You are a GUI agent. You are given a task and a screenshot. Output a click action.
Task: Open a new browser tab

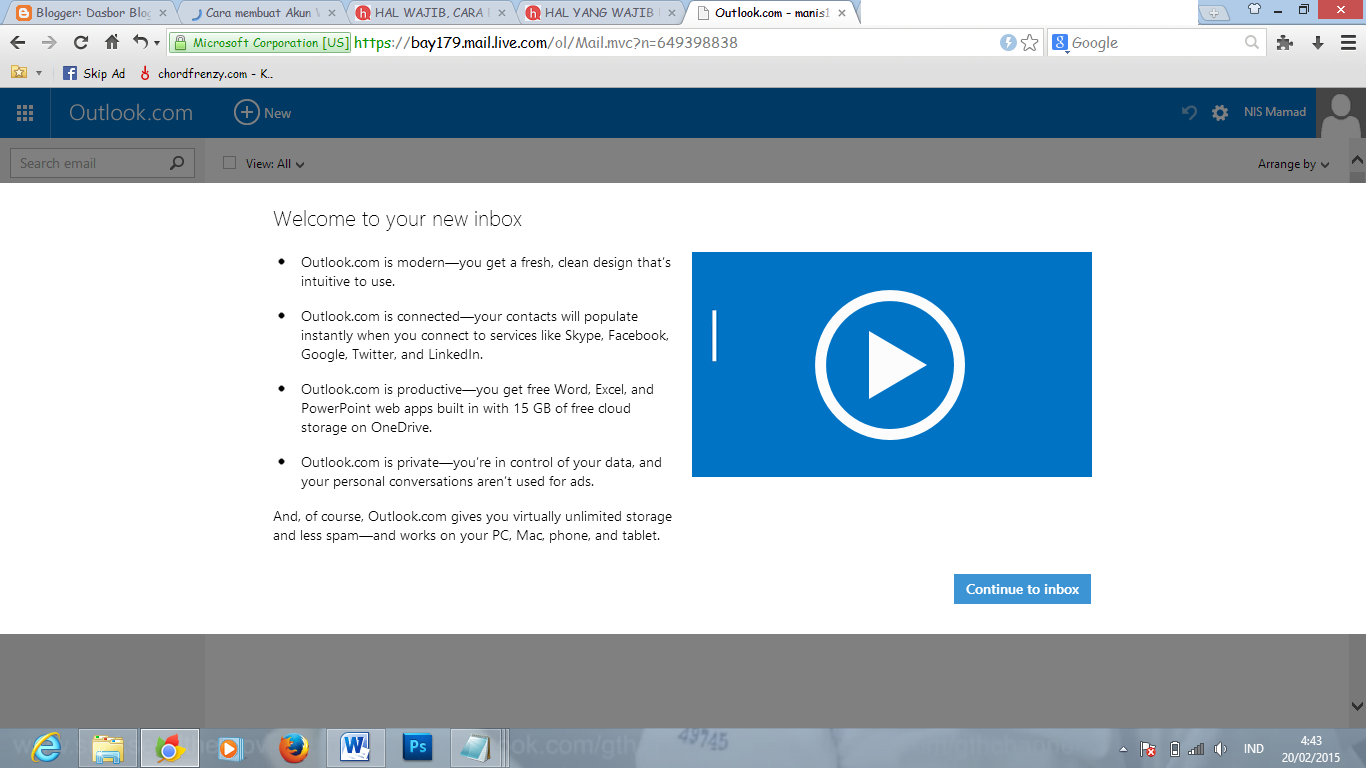[1214, 12]
